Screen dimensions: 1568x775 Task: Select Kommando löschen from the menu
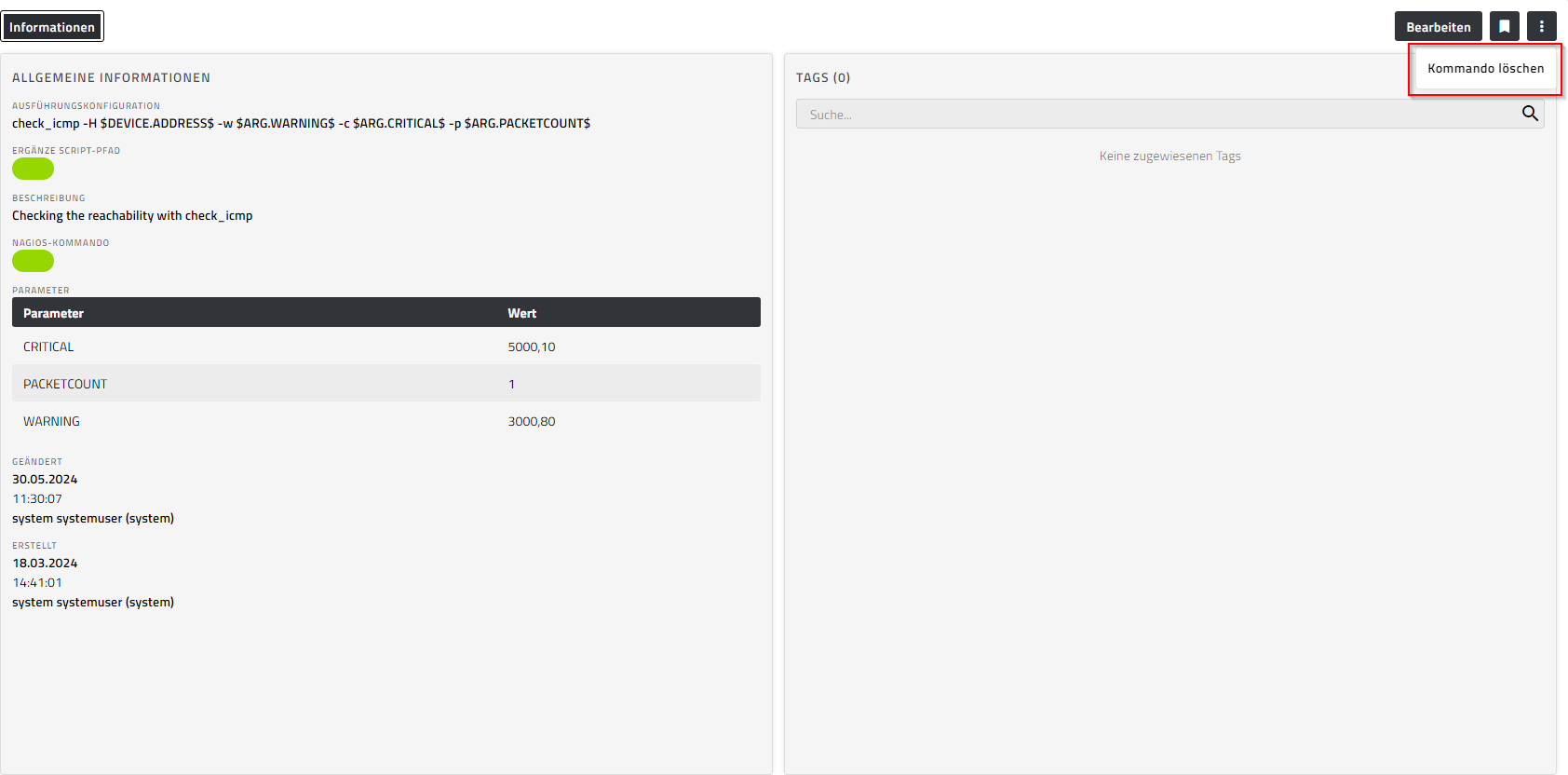pos(1485,69)
